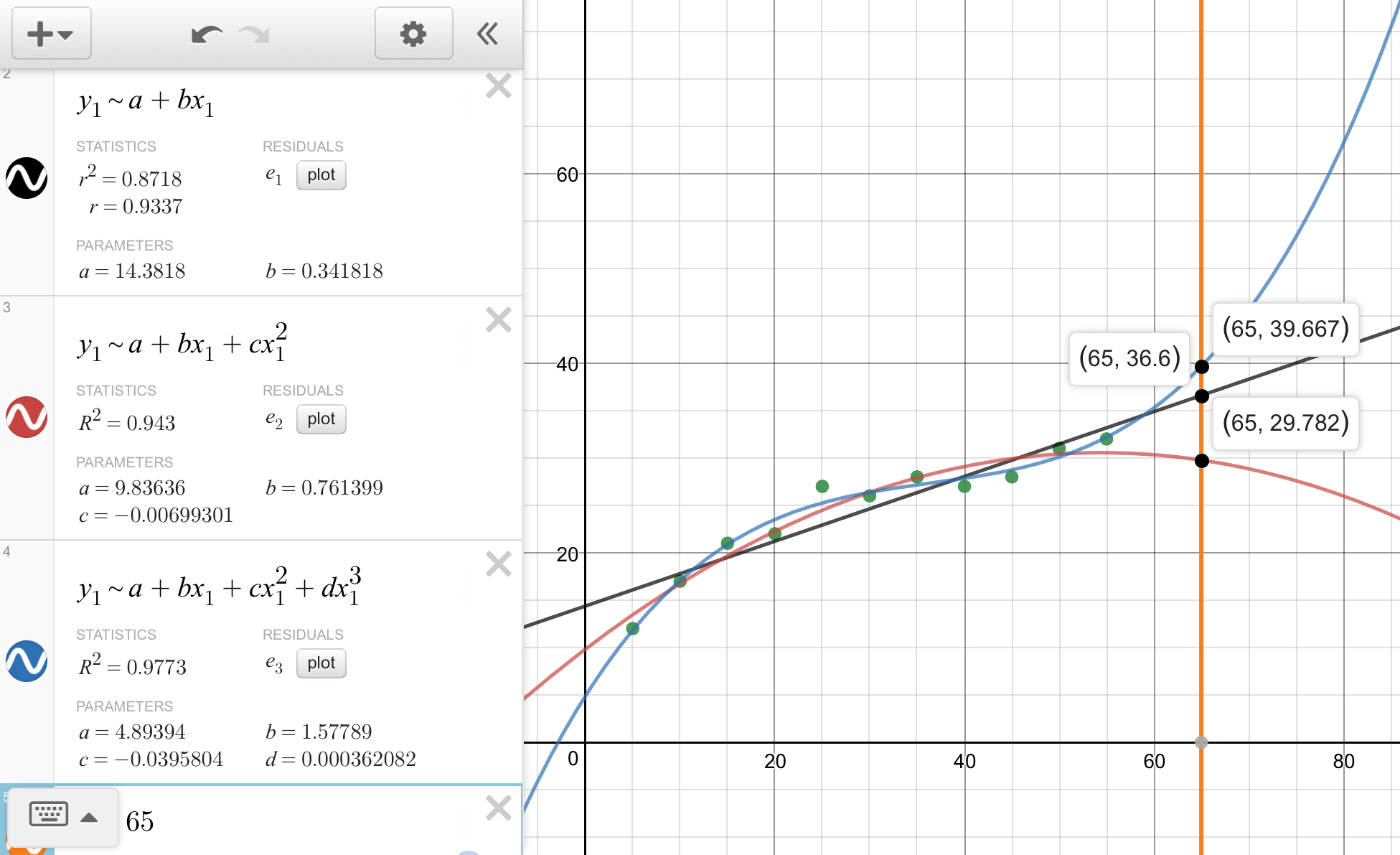Delete the cubic regression expression

click(x=498, y=564)
